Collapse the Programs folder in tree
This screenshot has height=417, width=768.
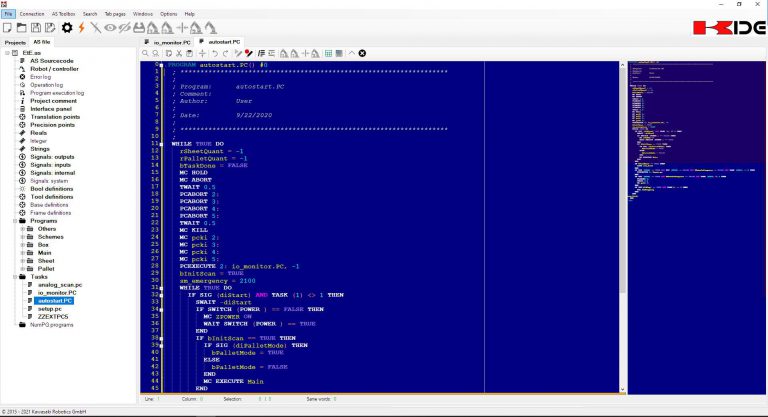coord(15,221)
